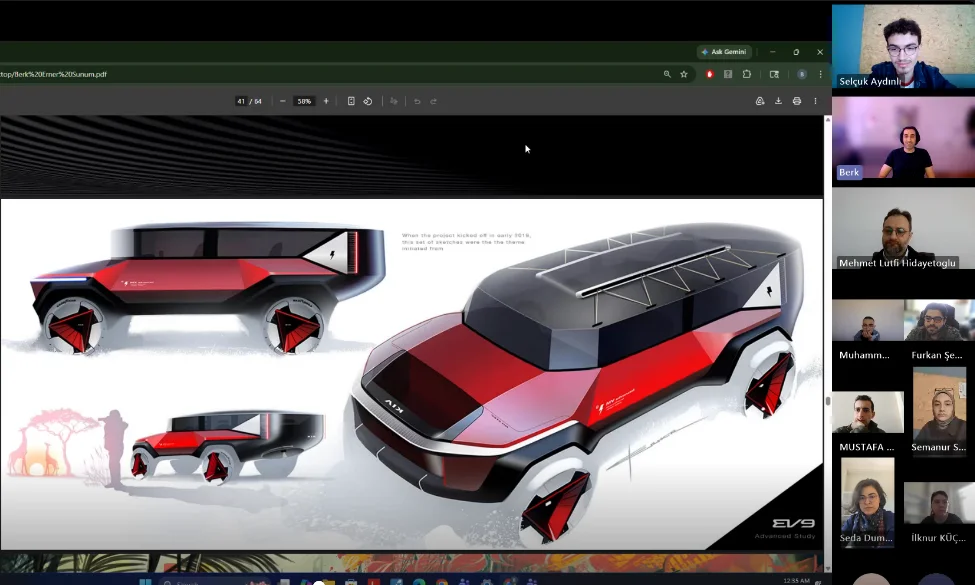Image resolution: width=975 pixels, height=585 pixels.
Task: Rotate the PDF counterclockwise
Action: click(368, 101)
